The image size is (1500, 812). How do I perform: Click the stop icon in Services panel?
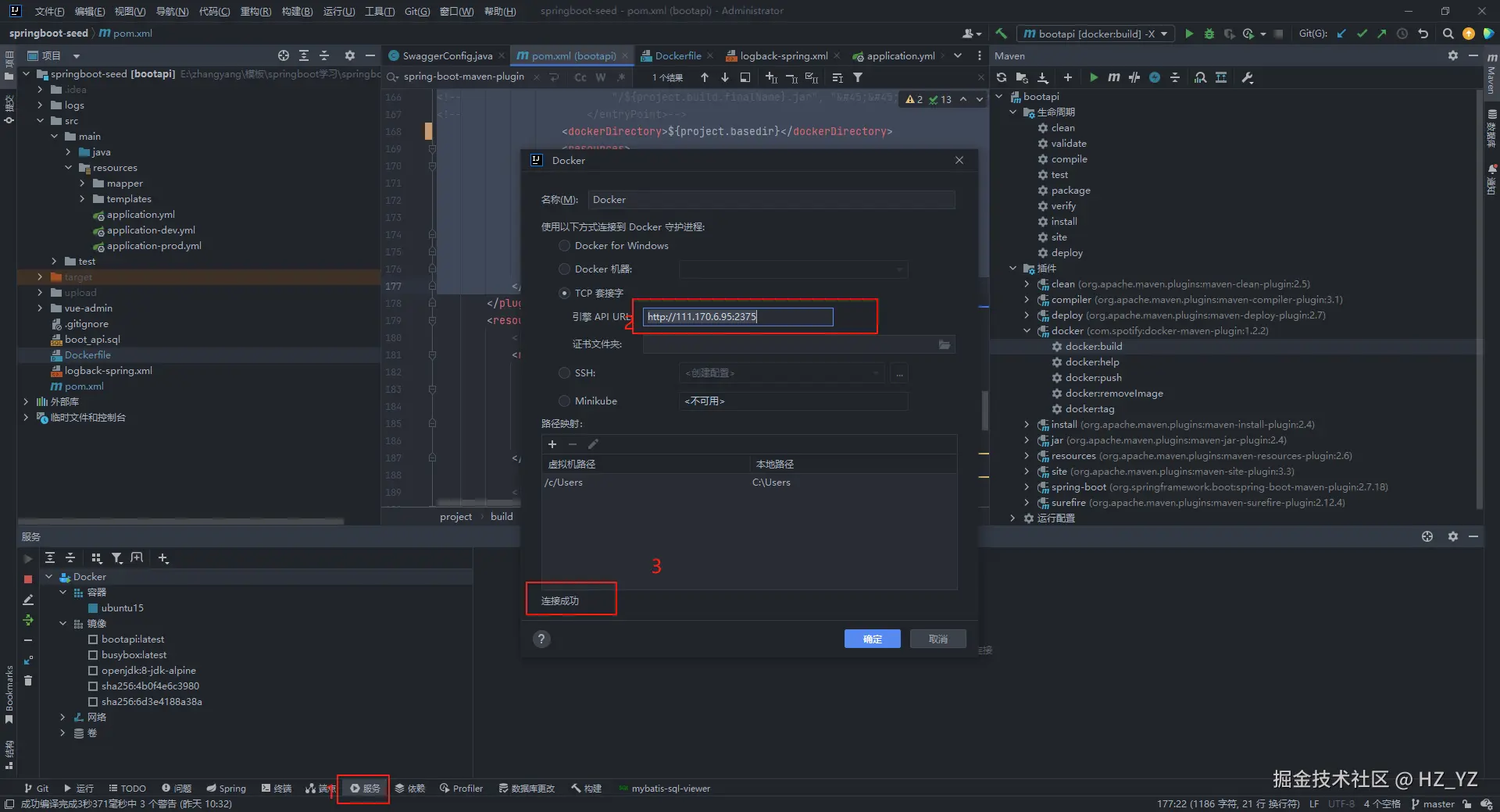click(28, 579)
